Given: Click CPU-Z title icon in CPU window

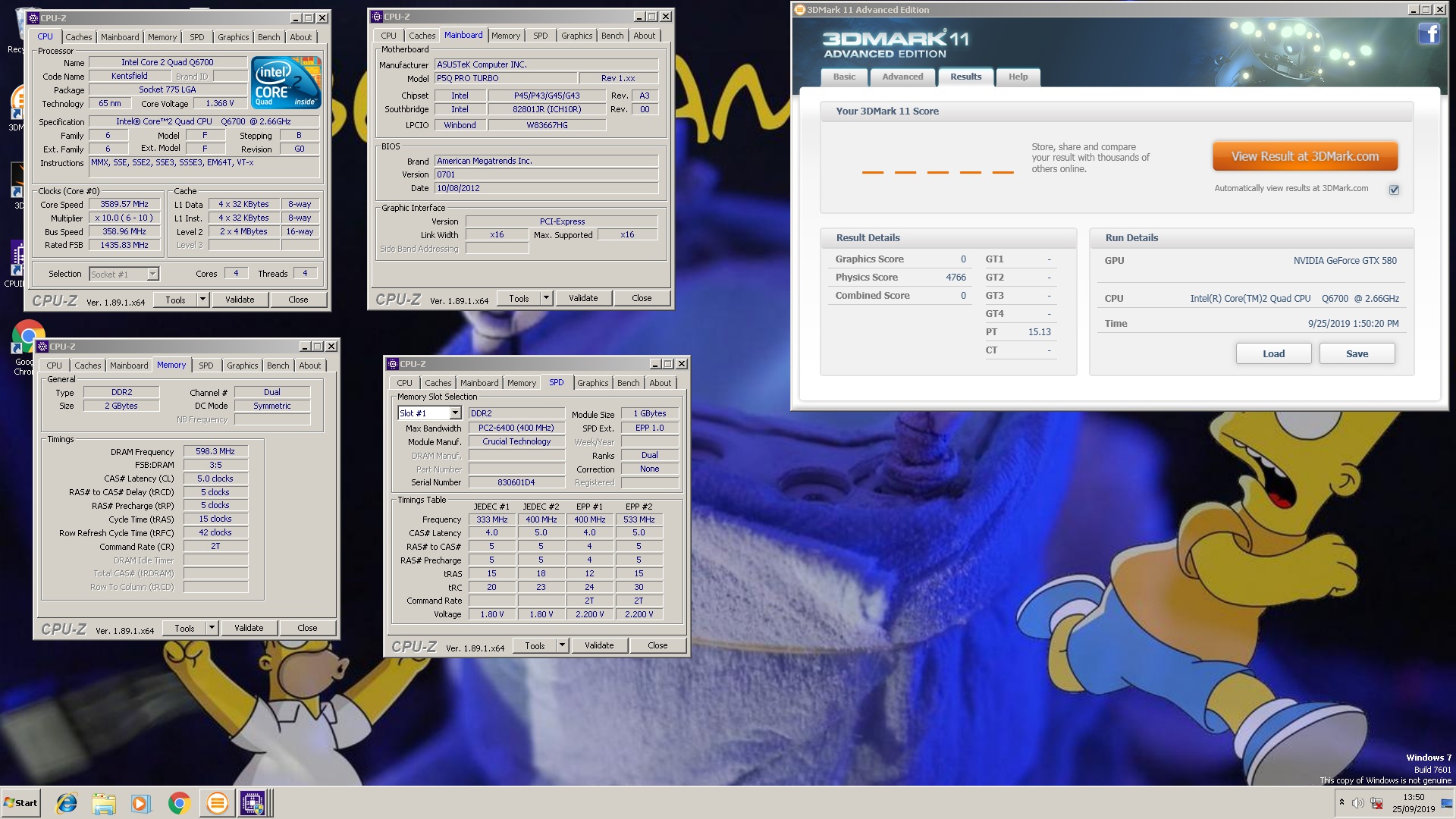Looking at the screenshot, I should click(x=33, y=17).
